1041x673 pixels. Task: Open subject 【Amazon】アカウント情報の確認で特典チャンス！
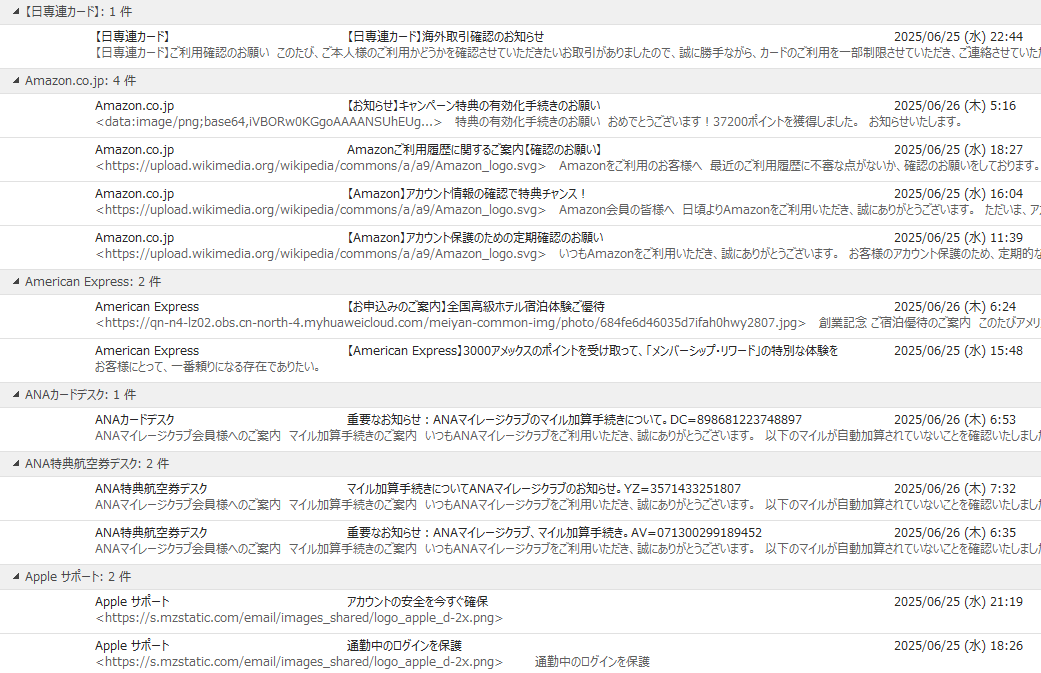point(467,194)
